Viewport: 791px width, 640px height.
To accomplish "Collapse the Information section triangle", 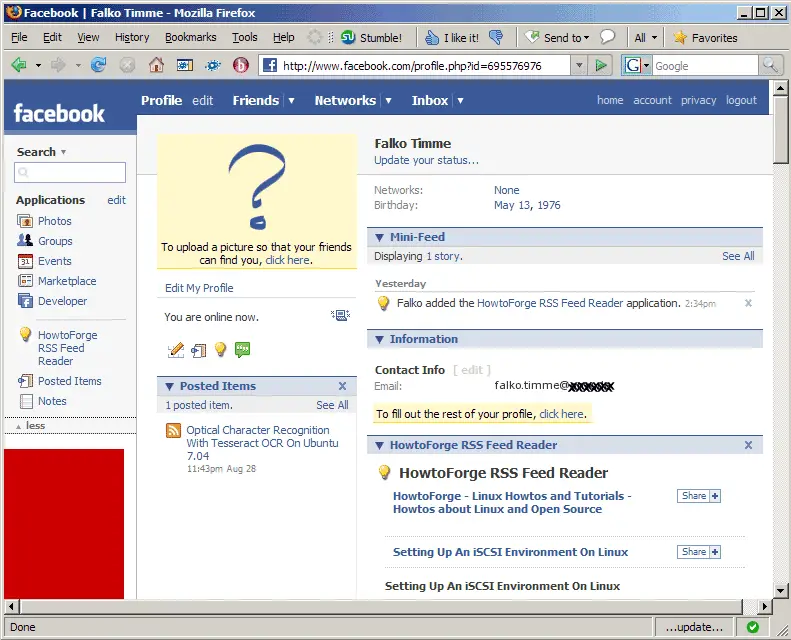I will 380,339.
